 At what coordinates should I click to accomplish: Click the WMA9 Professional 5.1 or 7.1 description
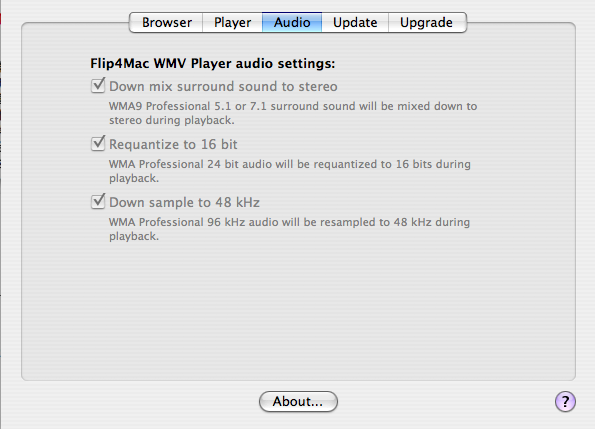coord(293,113)
